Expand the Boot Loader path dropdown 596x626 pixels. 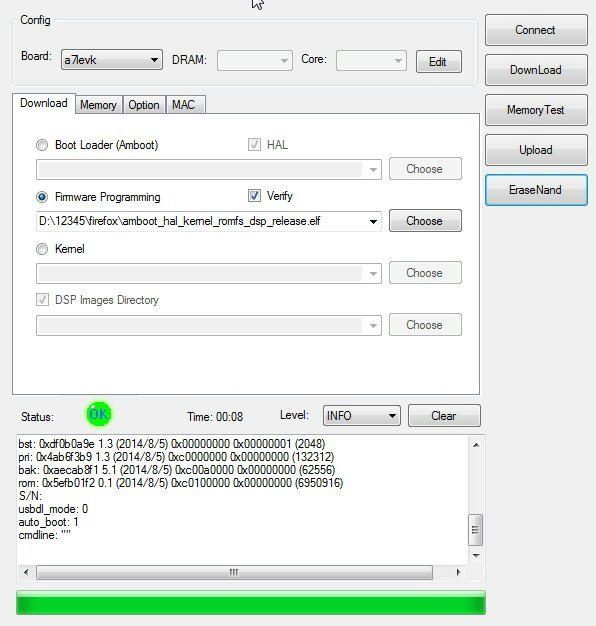(x=373, y=170)
